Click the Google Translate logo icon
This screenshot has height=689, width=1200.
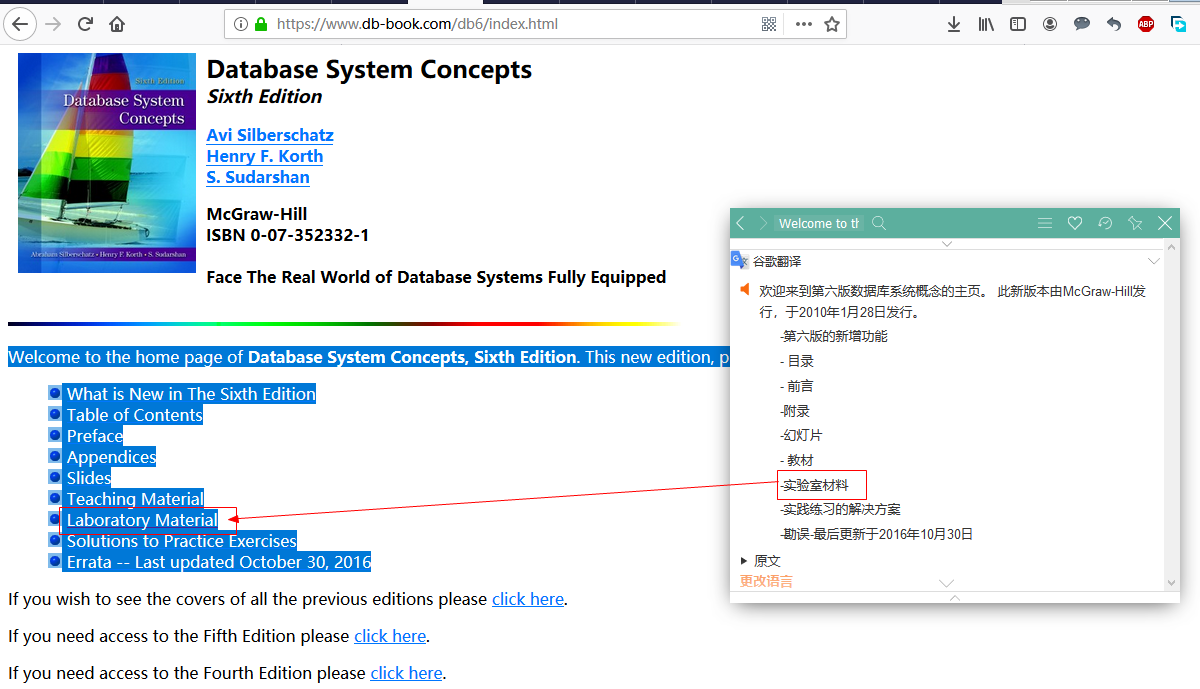[x=740, y=260]
